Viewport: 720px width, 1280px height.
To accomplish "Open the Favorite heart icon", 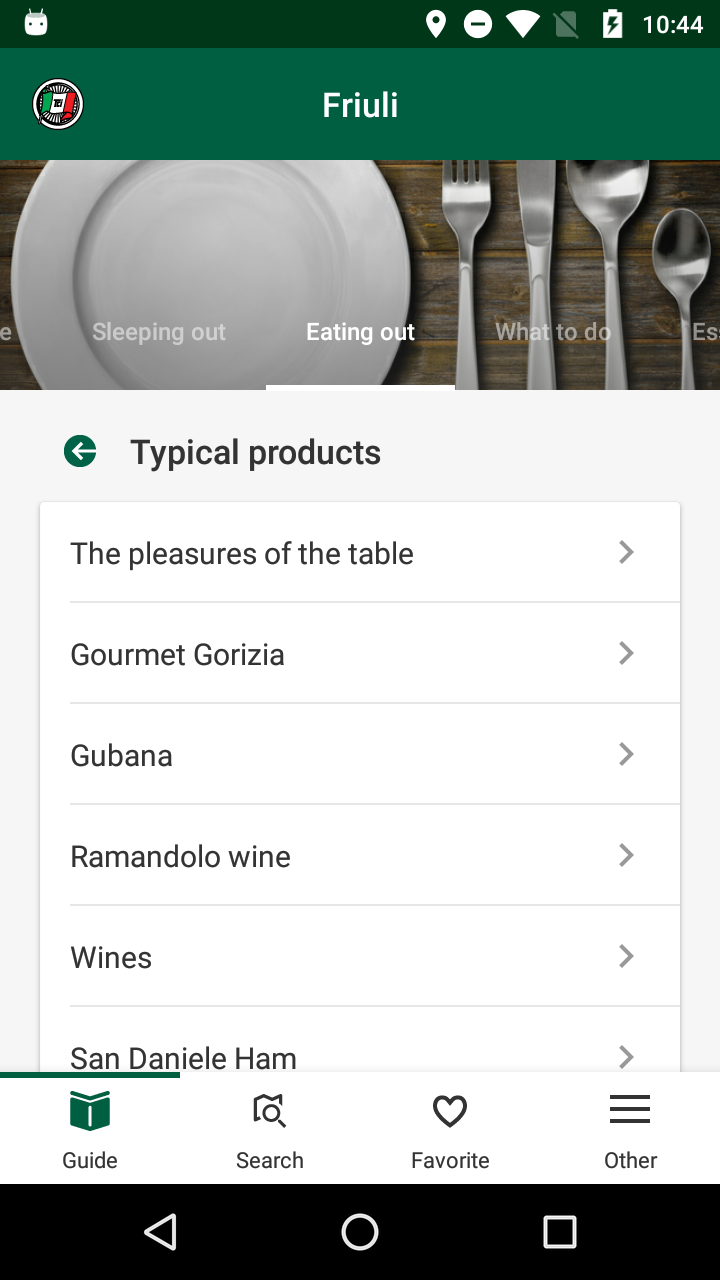I will 450,1111.
